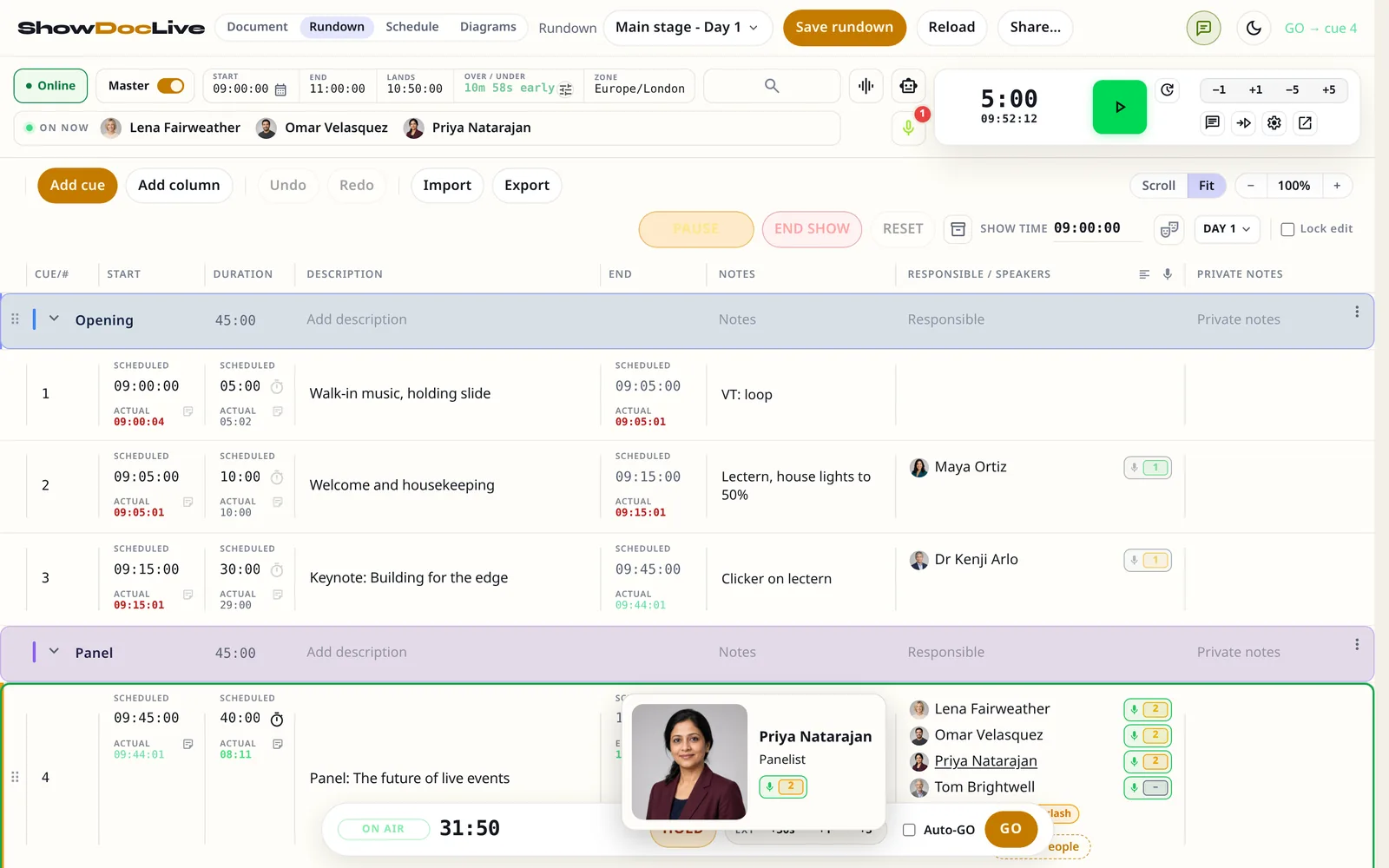
Task: Click the Add cue button
Action: point(77,186)
